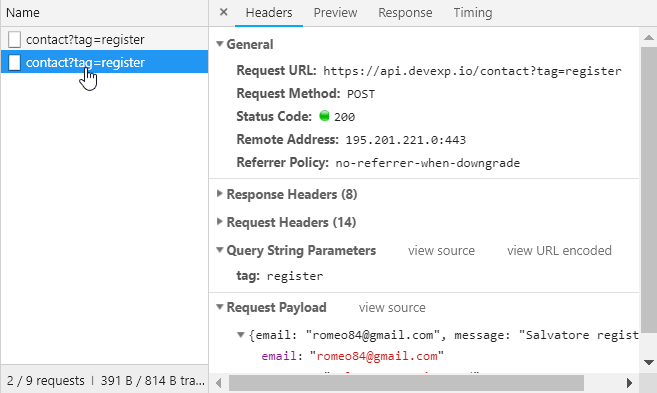Switch to the Preview tab

pyautogui.click(x=335, y=13)
